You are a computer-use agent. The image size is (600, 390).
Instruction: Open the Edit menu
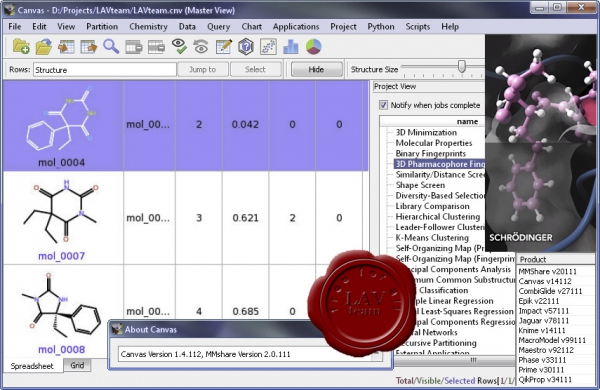39,26
